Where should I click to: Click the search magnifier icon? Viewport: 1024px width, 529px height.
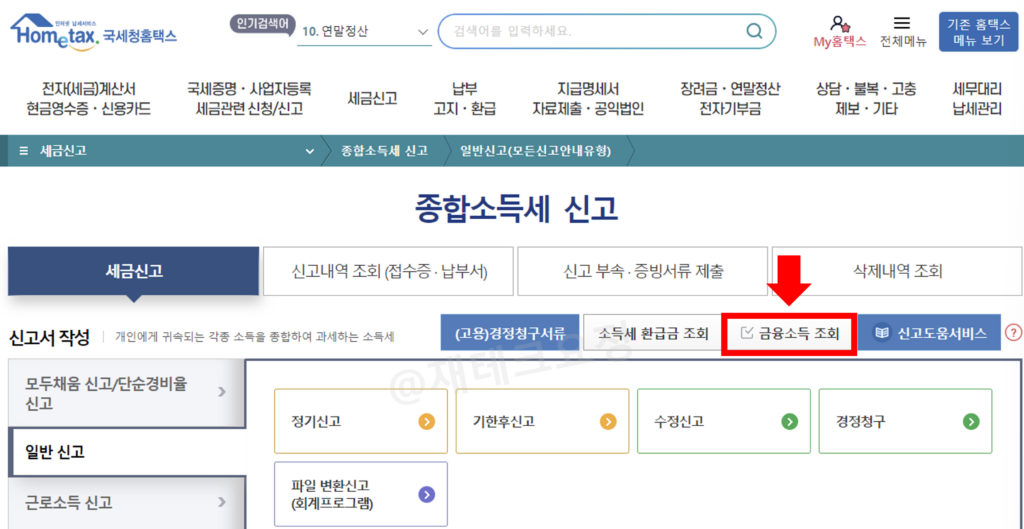[754, 31]
